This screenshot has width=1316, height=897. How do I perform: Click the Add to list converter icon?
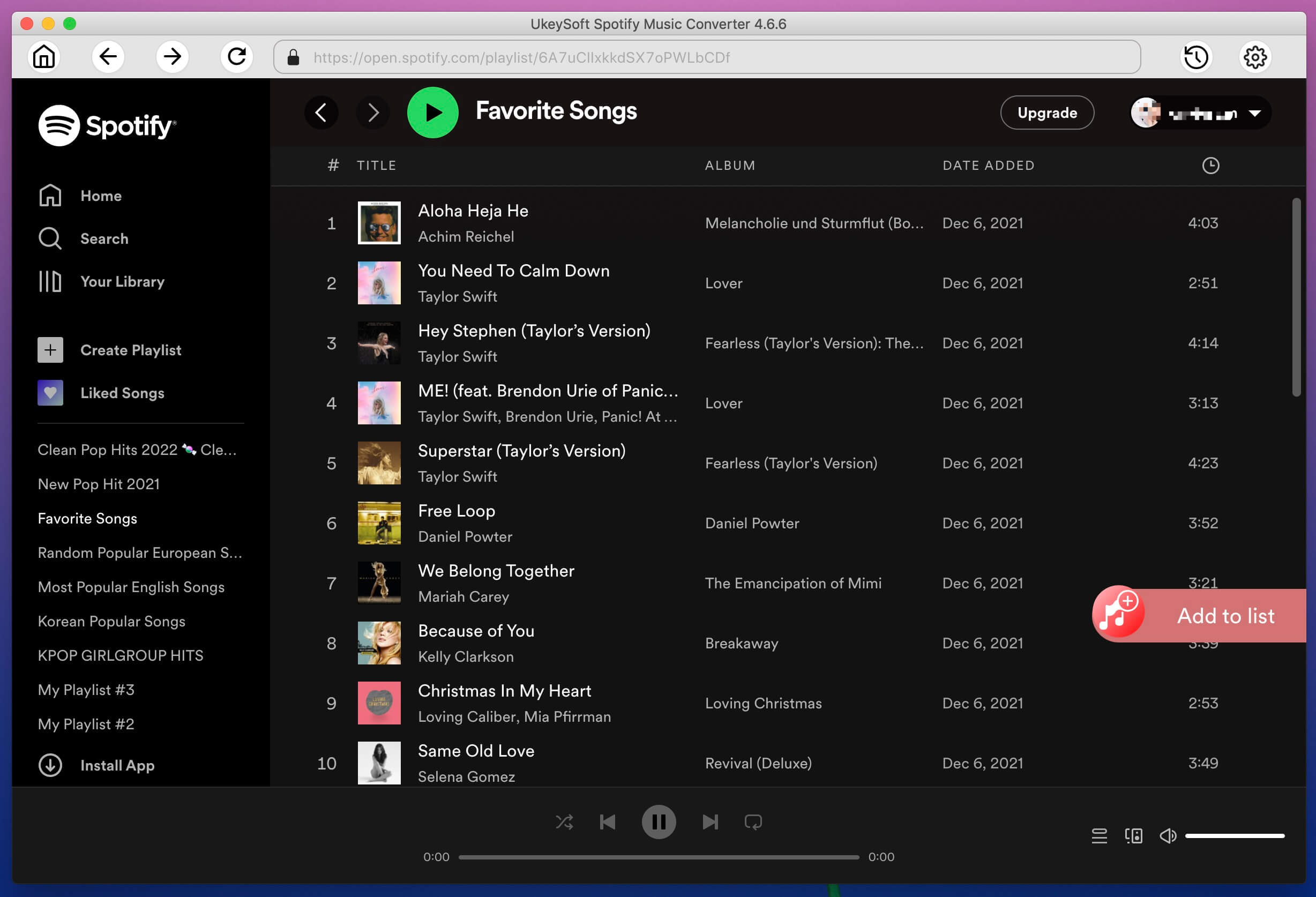coord(1118,614)
